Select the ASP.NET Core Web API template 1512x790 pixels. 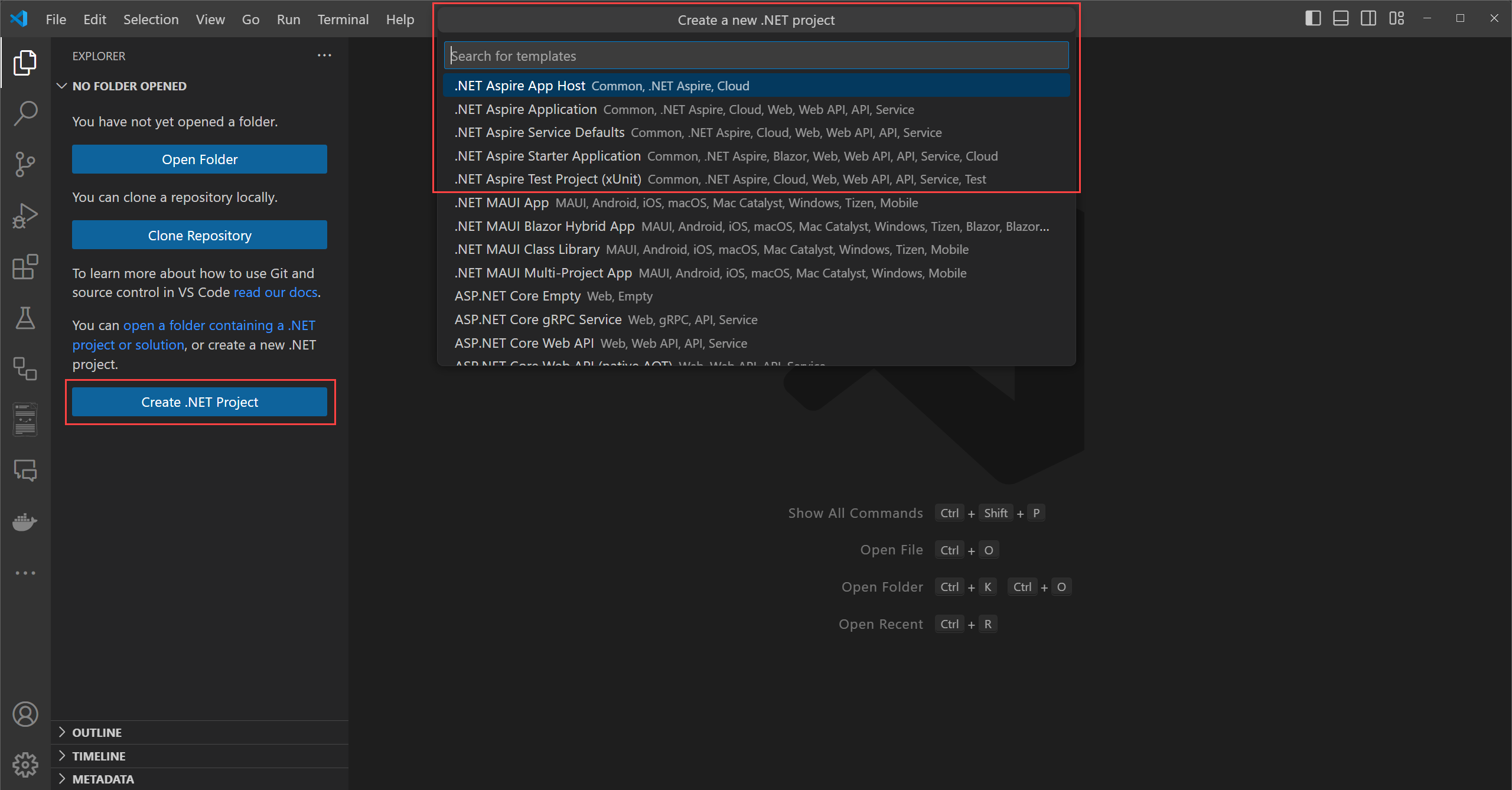point(756,344)
